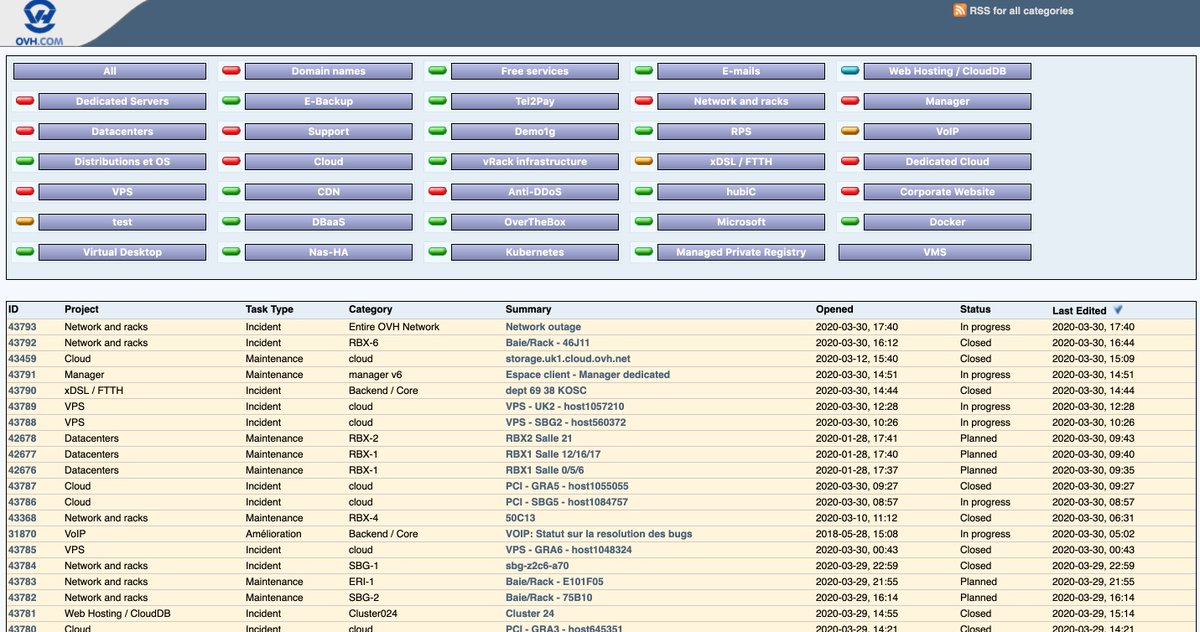Click green status pill beside Free services
The width and height of the screenshot is (1200, 632).
tap(437, 71)
